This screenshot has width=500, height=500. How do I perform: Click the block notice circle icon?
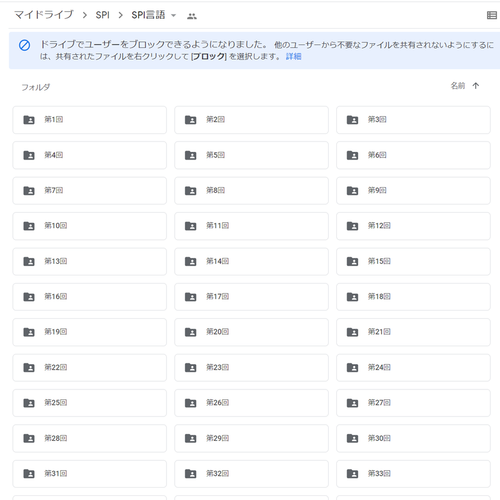pyautogui.click(x=24, y=45)
